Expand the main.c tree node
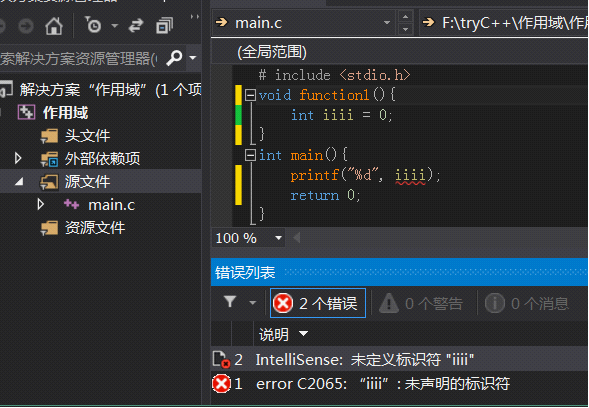Screen dimensions: 589x408 [x=41, y=204]
